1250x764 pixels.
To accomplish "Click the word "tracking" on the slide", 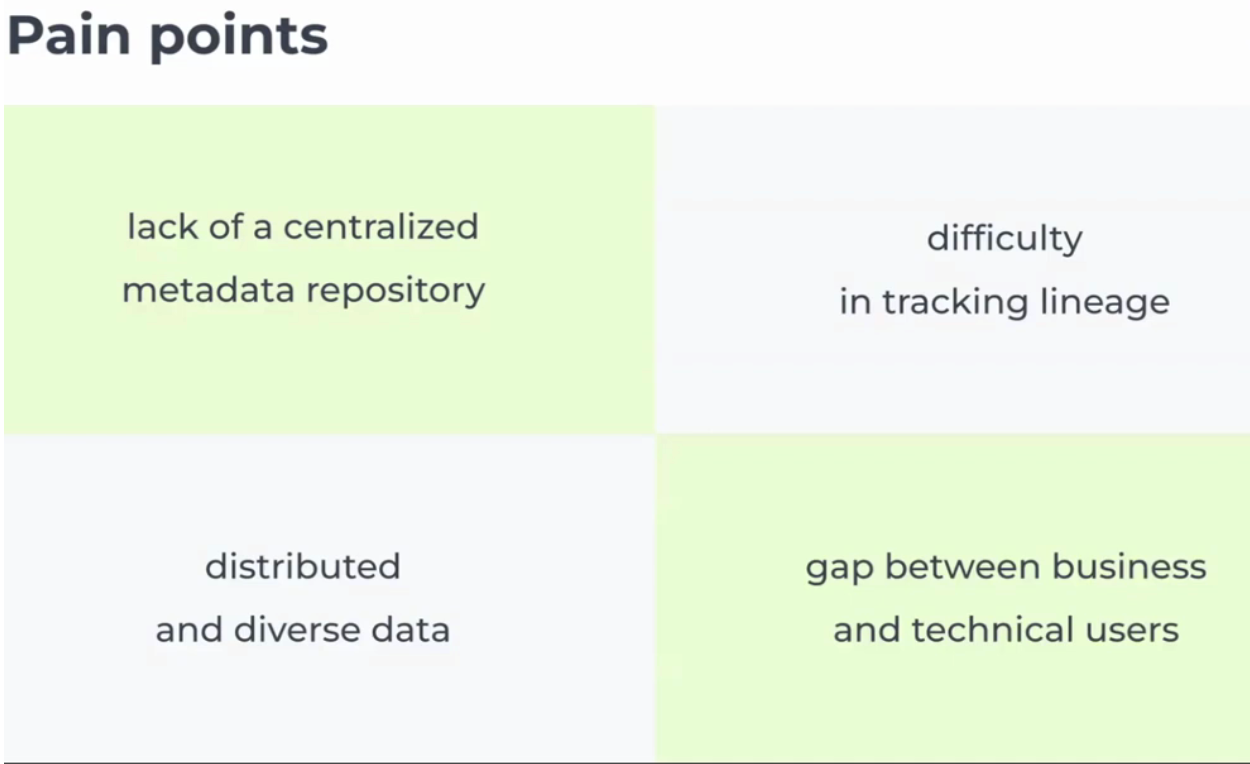I will point(960,303).
